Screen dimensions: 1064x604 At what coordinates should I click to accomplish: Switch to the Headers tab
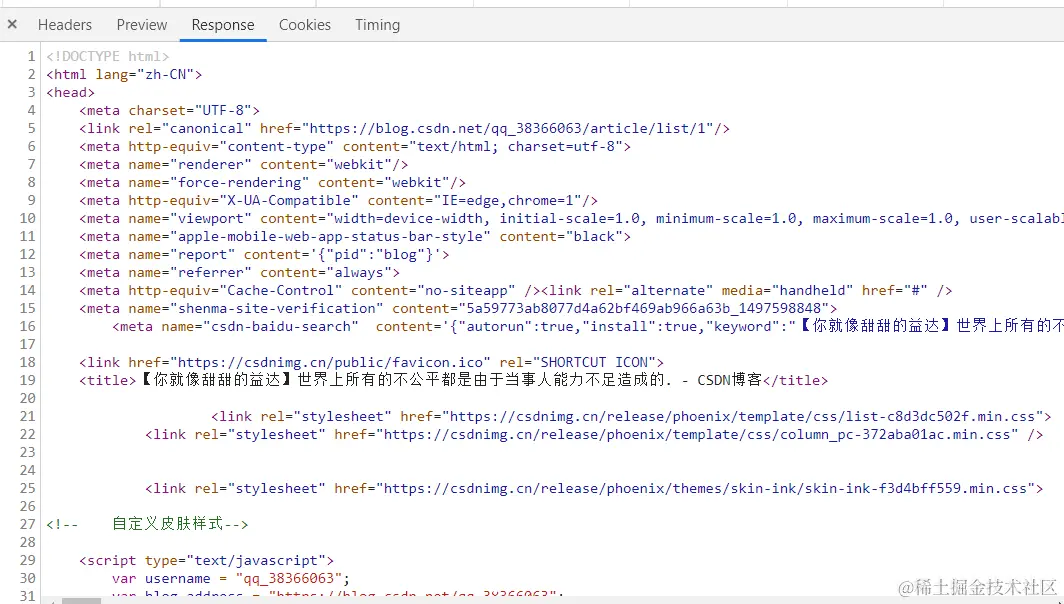point(64,24)
